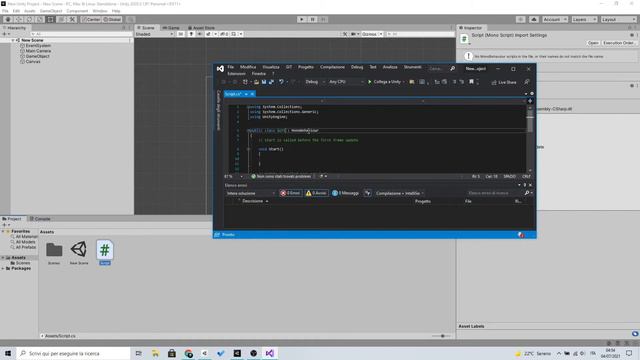Open the Gizmos dropdown

[372, 34]
